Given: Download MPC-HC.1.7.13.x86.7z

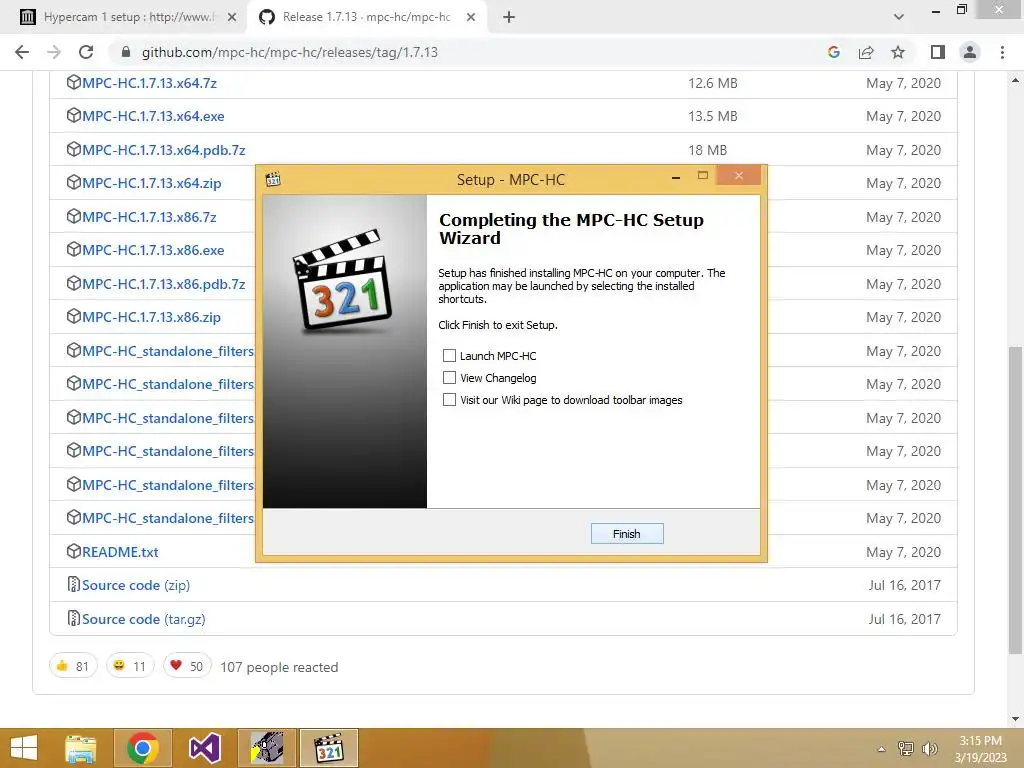Looking at the screenshot, I should (149, 217).
